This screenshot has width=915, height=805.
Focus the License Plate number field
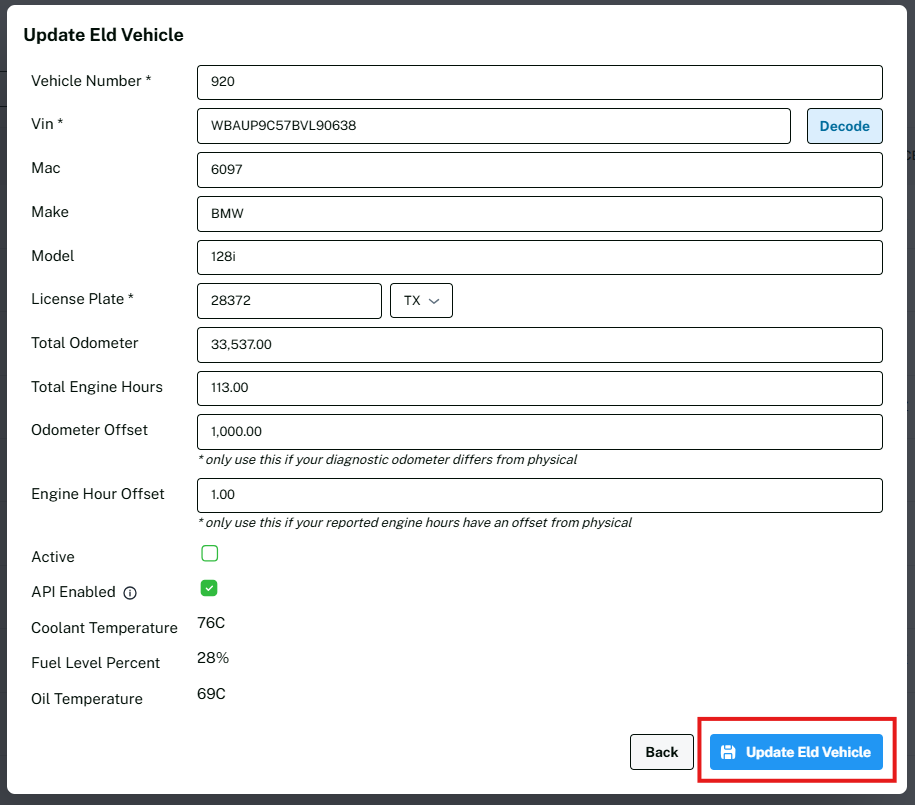290,301
